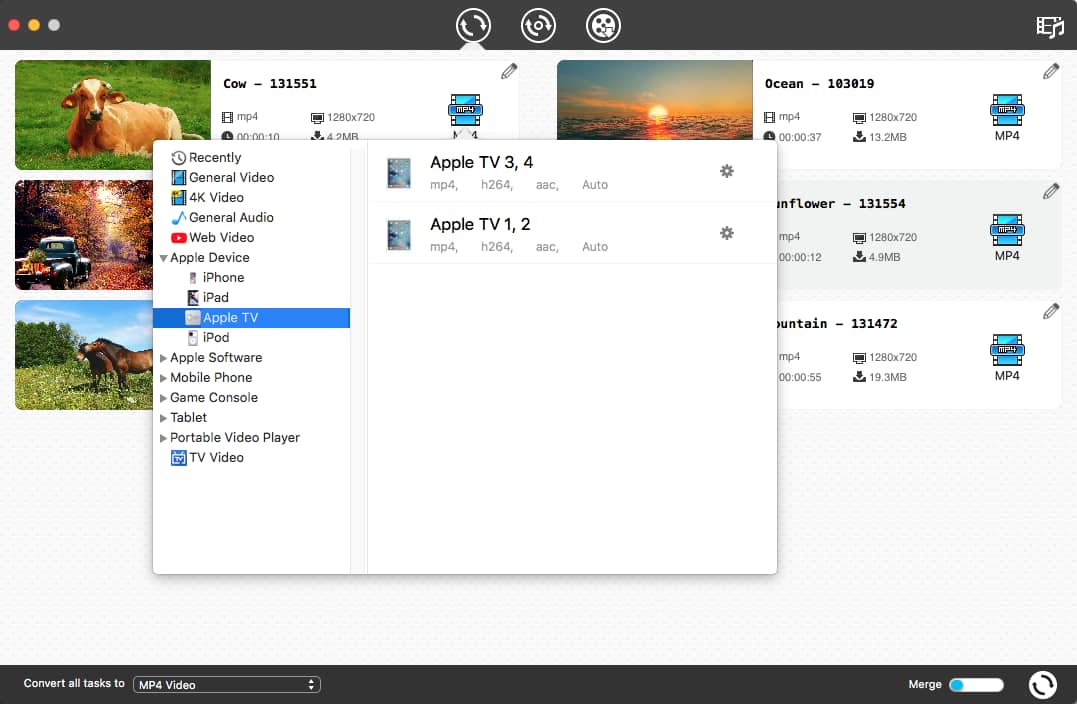The image size is (1077, 704).
Task: Click the Ocean sunset video thumbnail
Action: (655, 100)
